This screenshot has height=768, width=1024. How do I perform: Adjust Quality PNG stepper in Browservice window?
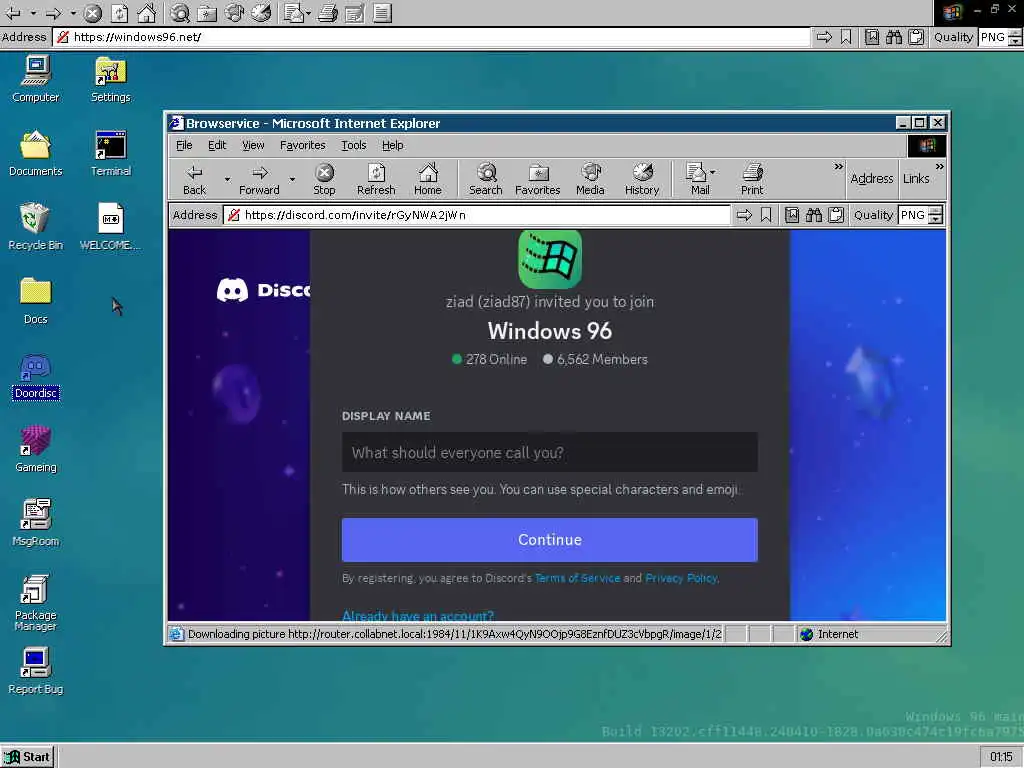936,215
